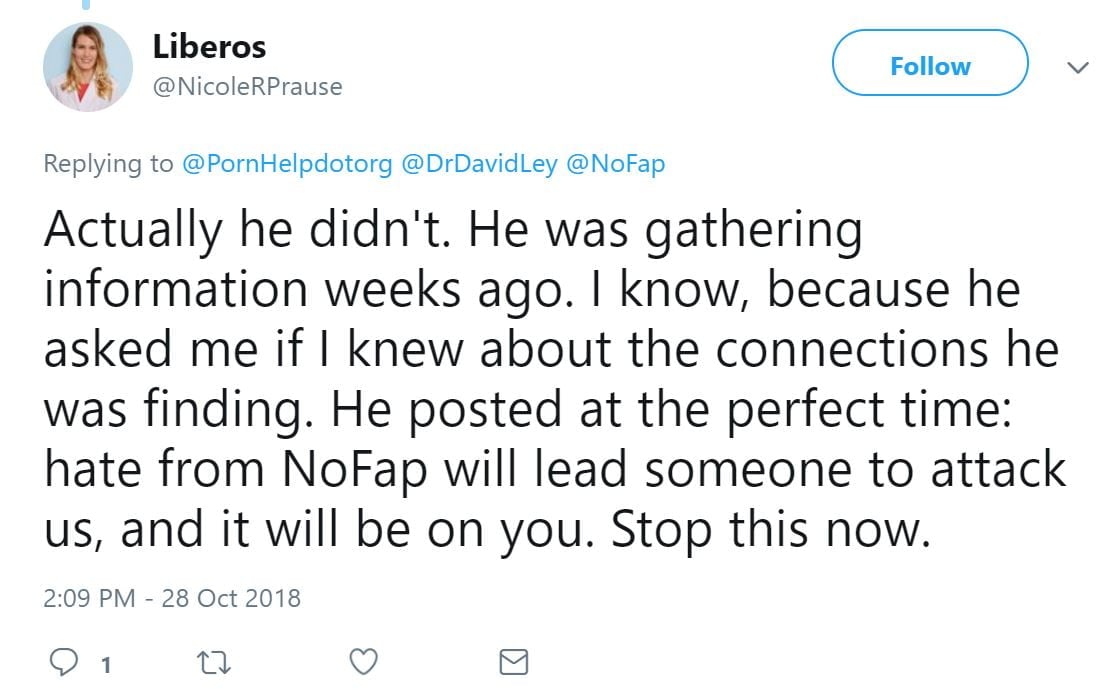Expand the tweet options chevron

coord(1078,68)
